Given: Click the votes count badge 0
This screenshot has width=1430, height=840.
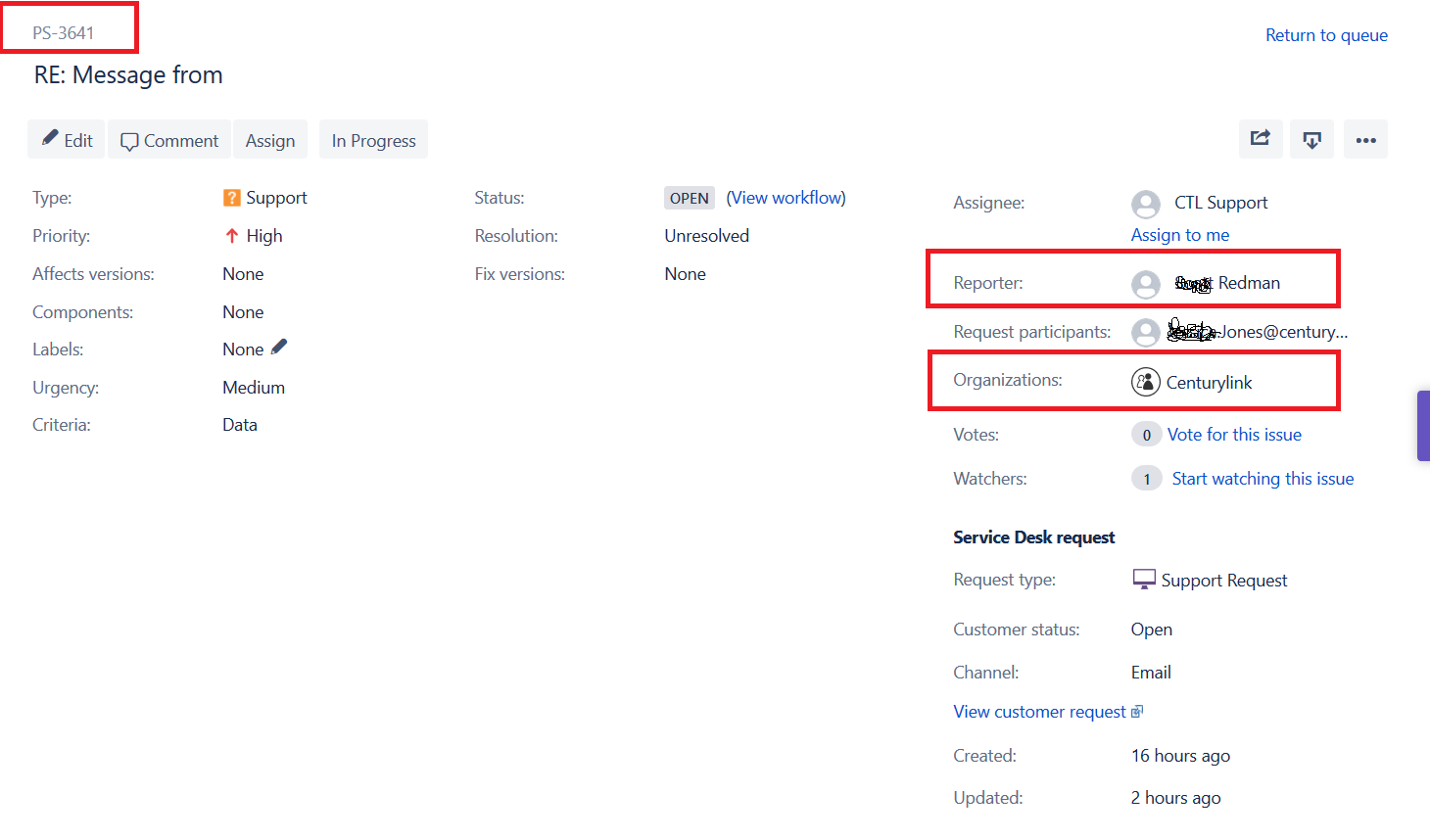Looking at the screenshot, I should (1147, 435).
